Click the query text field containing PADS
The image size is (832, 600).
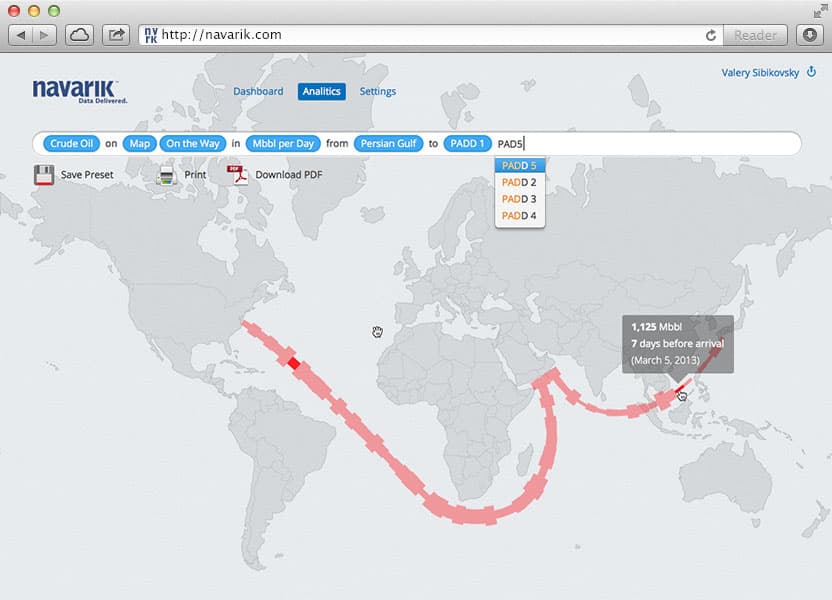point(650,144)
